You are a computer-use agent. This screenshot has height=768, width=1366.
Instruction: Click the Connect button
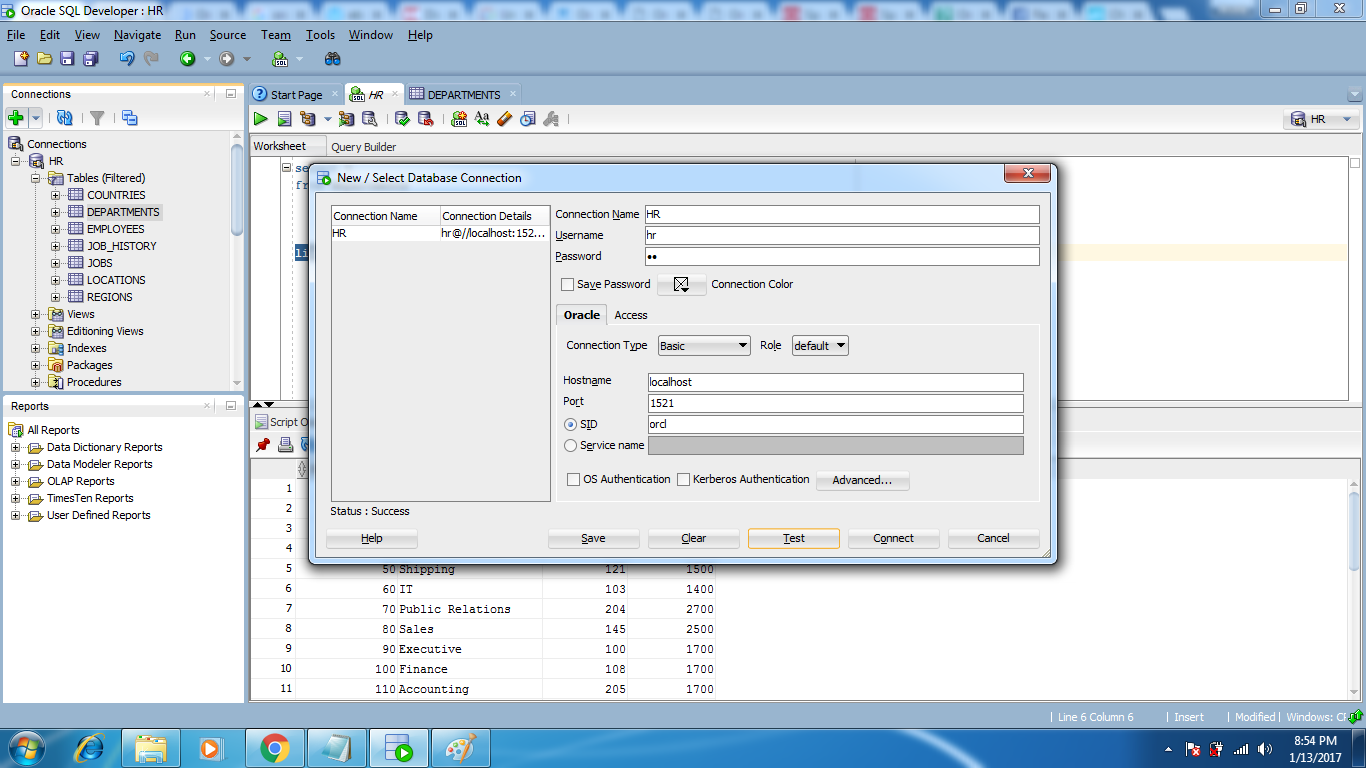893,538
